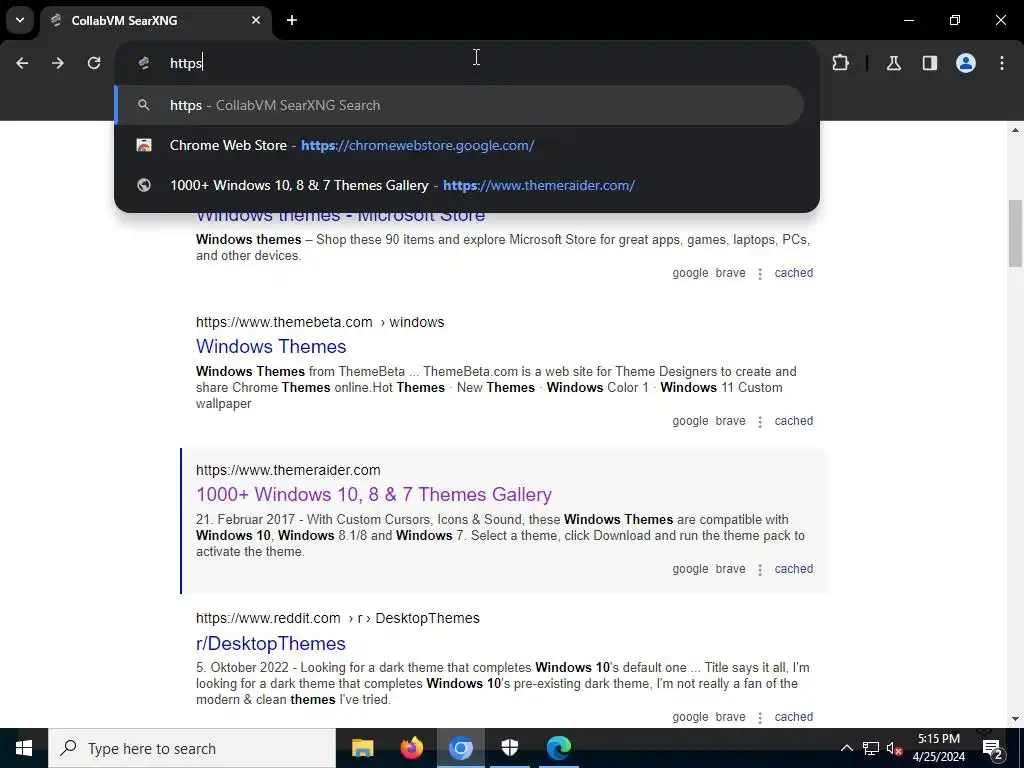1024x768 pixels.
Task: Open the clock showing 5:15 PM
Action: coord(938,748)
